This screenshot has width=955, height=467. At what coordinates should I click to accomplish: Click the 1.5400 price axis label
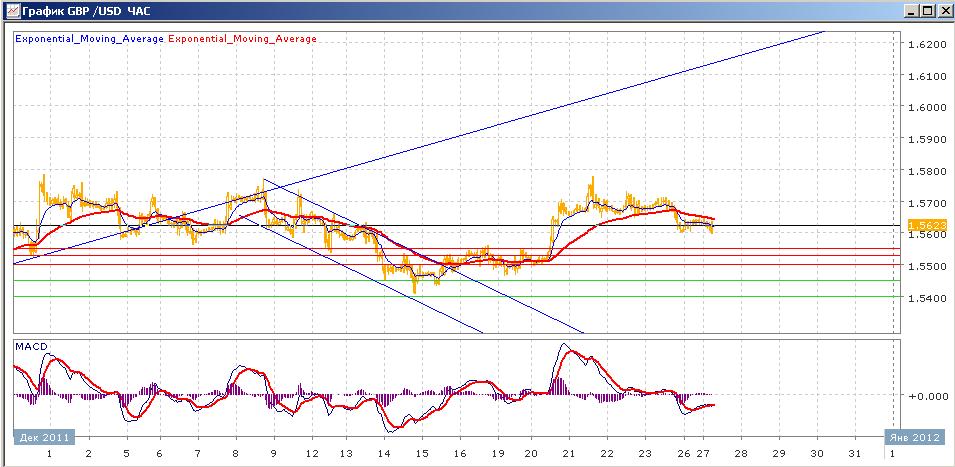925,298
